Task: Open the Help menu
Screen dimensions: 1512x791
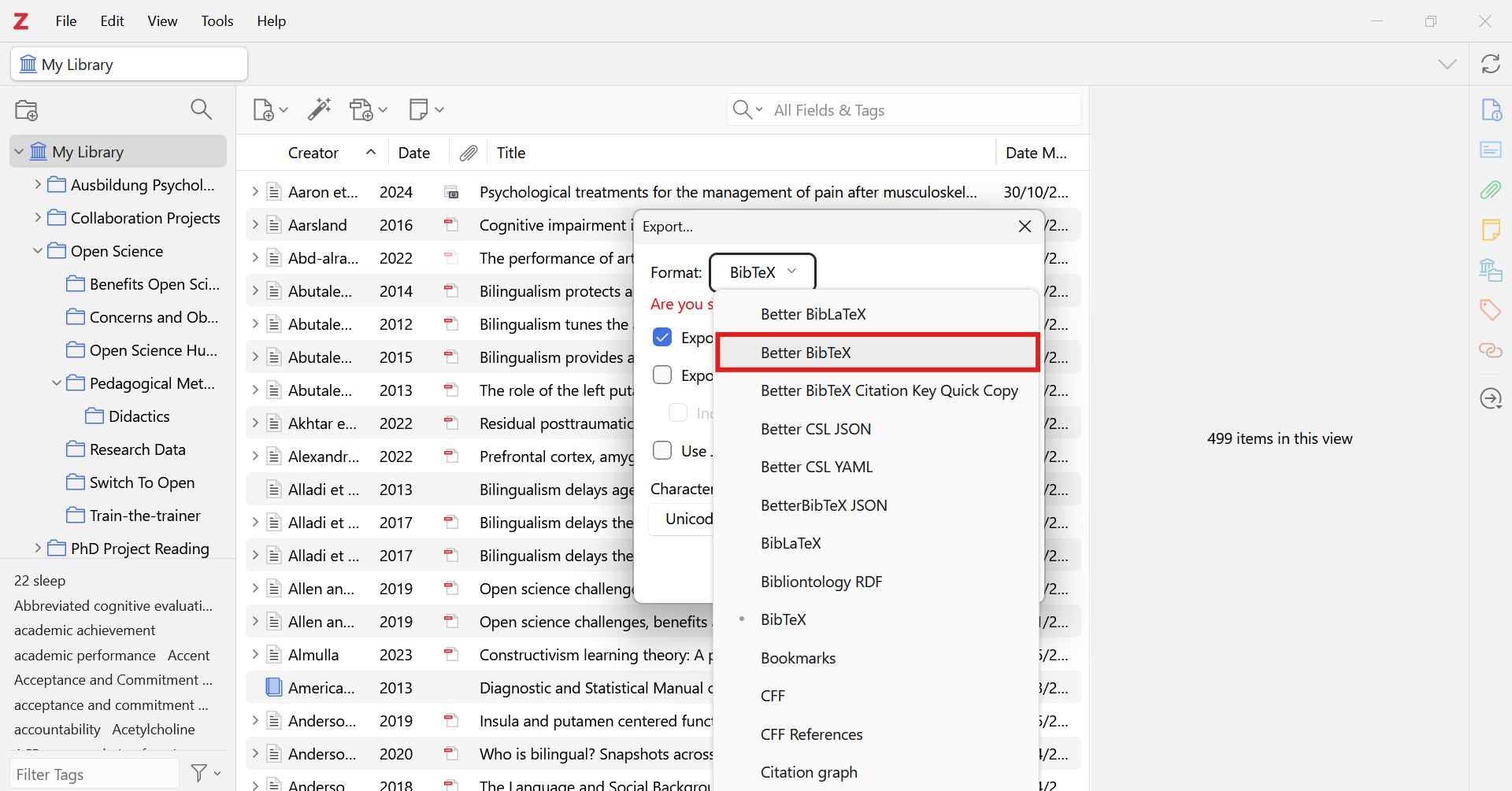Action: point(271,21)
